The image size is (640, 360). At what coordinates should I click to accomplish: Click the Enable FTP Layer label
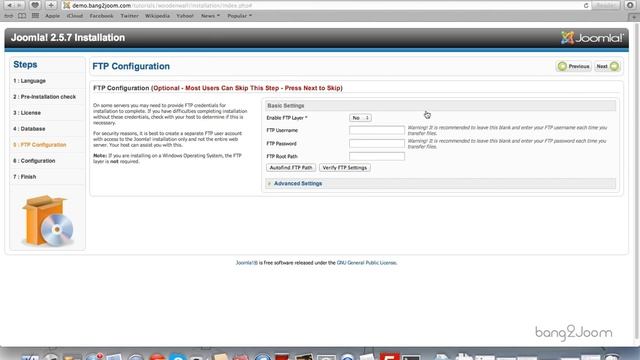pyautogui.click(x=287, y=118)
